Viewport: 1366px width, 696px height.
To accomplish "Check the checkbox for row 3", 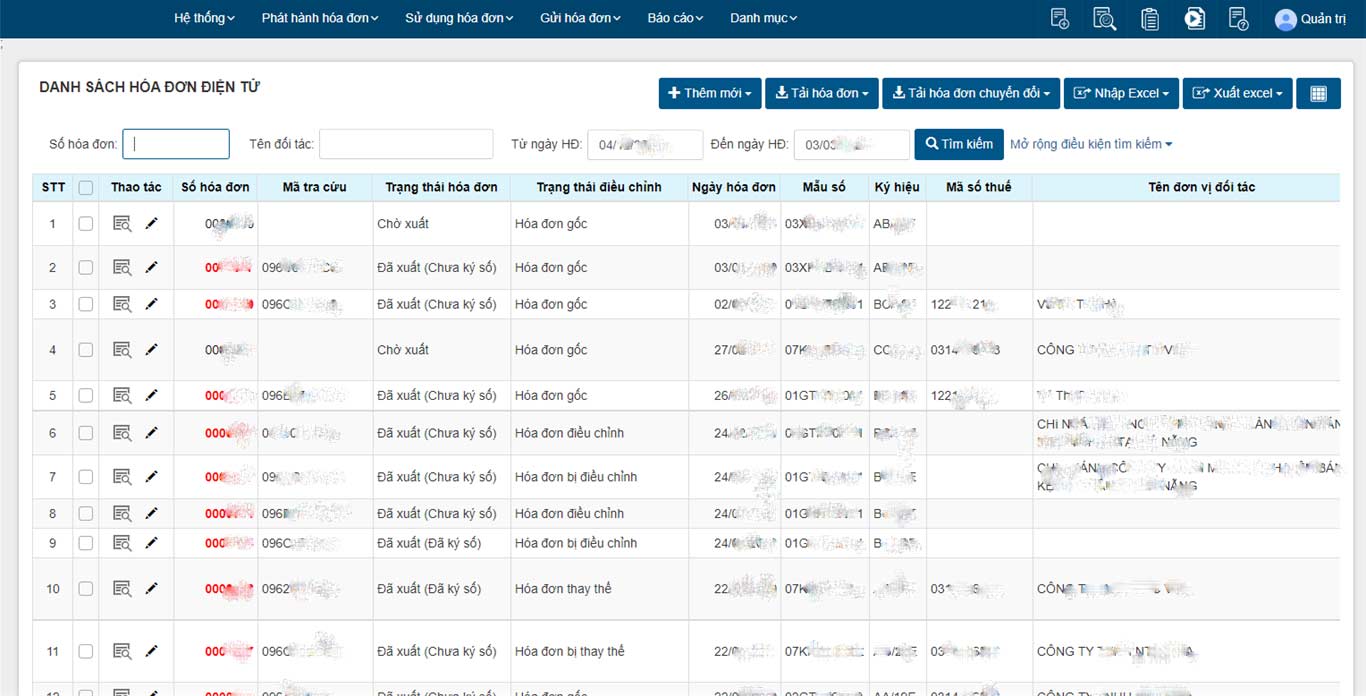I will pos(86,305).
